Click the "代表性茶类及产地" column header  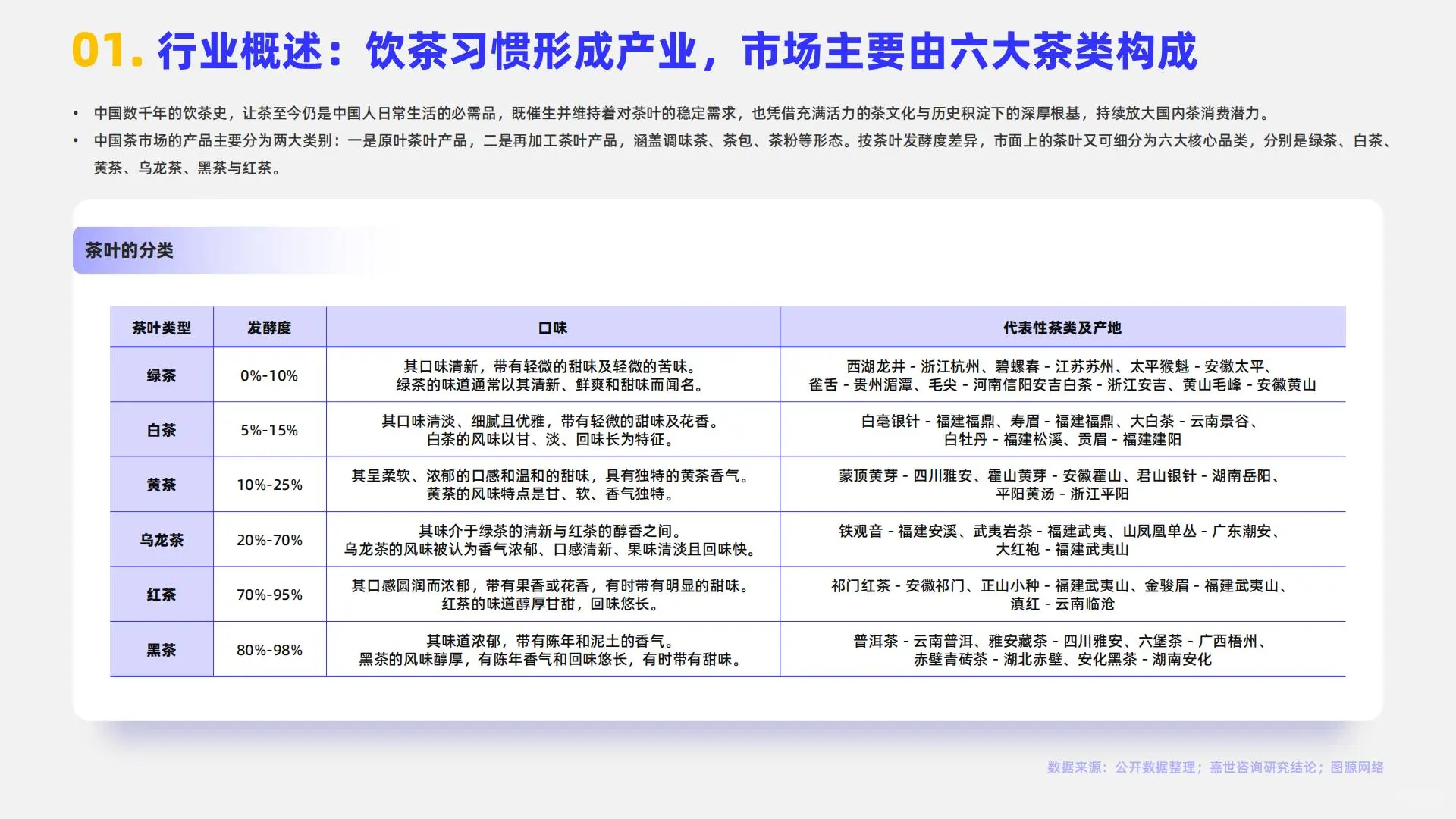[1061, 328]
